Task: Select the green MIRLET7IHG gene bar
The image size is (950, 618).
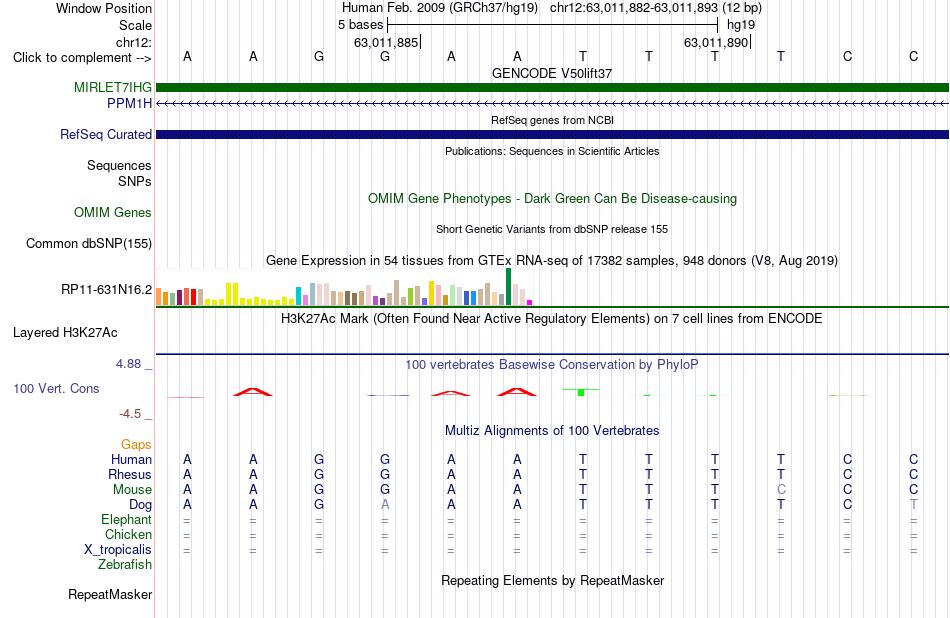Action: point(552,87)
